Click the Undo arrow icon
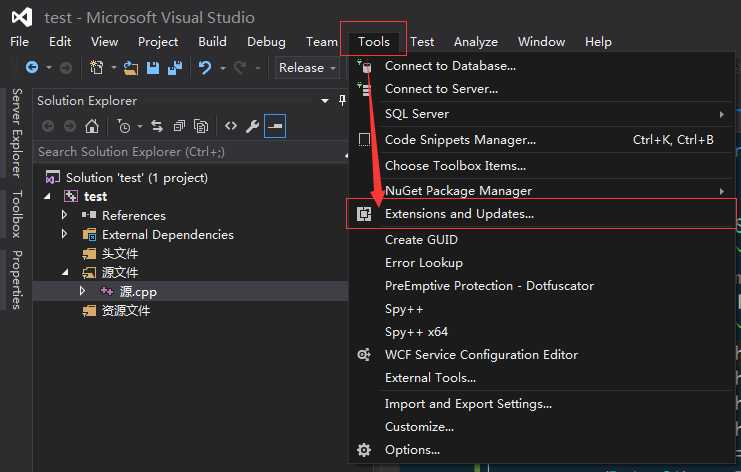 click(x=205, y=68)
